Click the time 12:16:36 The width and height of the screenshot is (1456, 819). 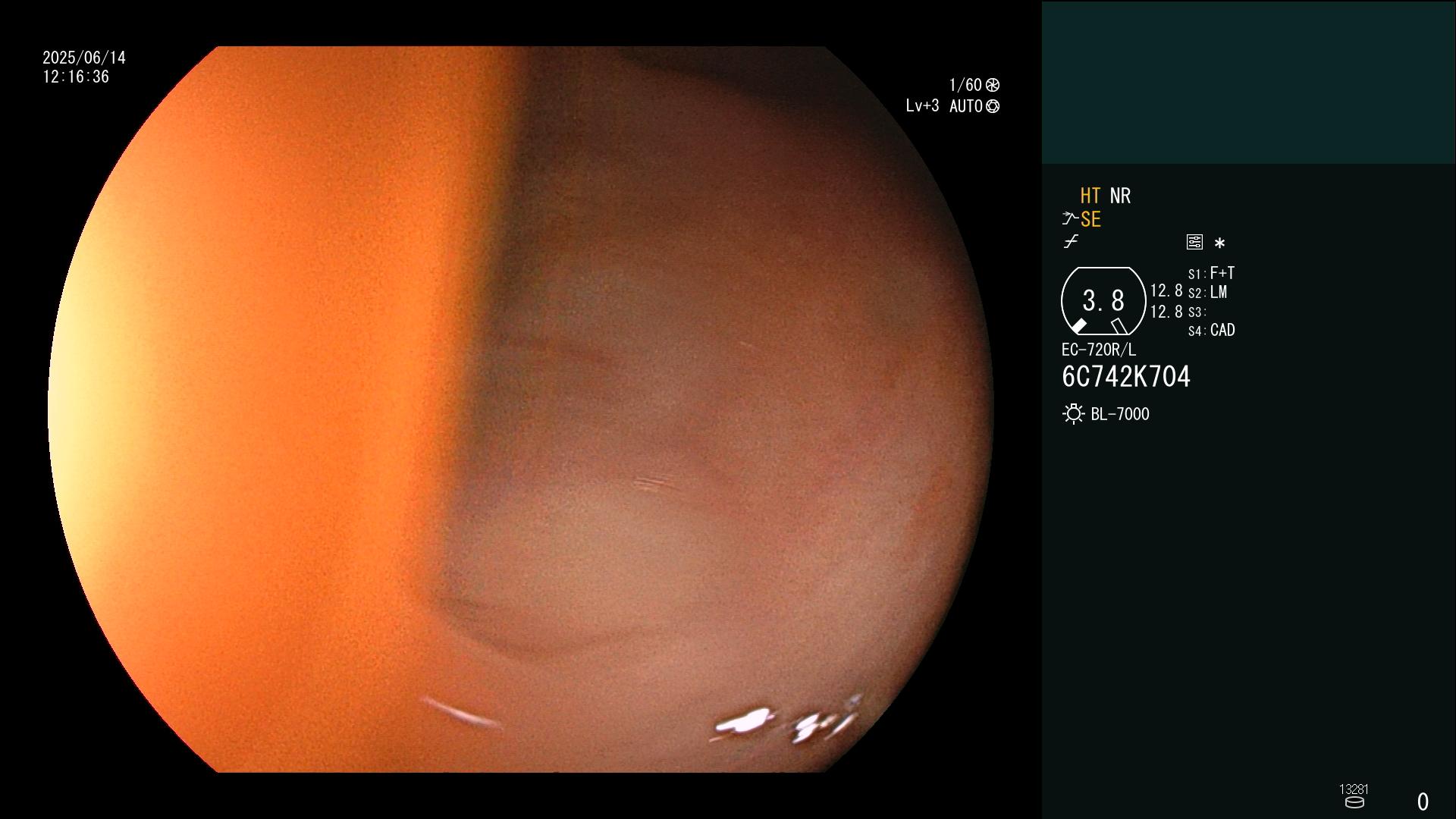tap(76, 77)
